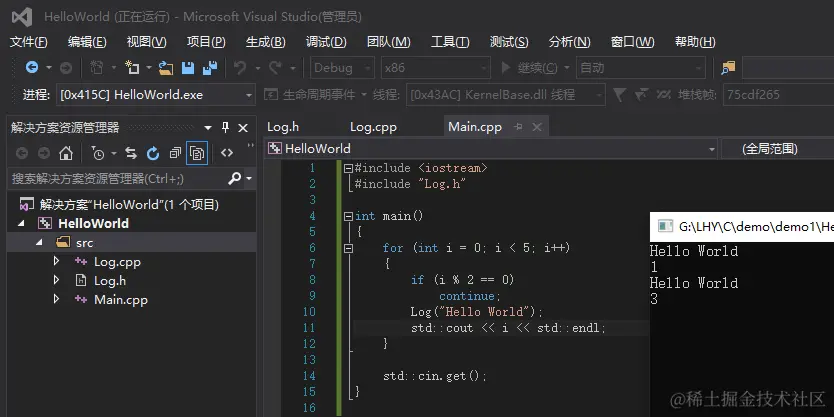This screenshot has width=834, height=417.
Task: Click the Pending Changes Filter clock icon
Action: click(98, 153)
